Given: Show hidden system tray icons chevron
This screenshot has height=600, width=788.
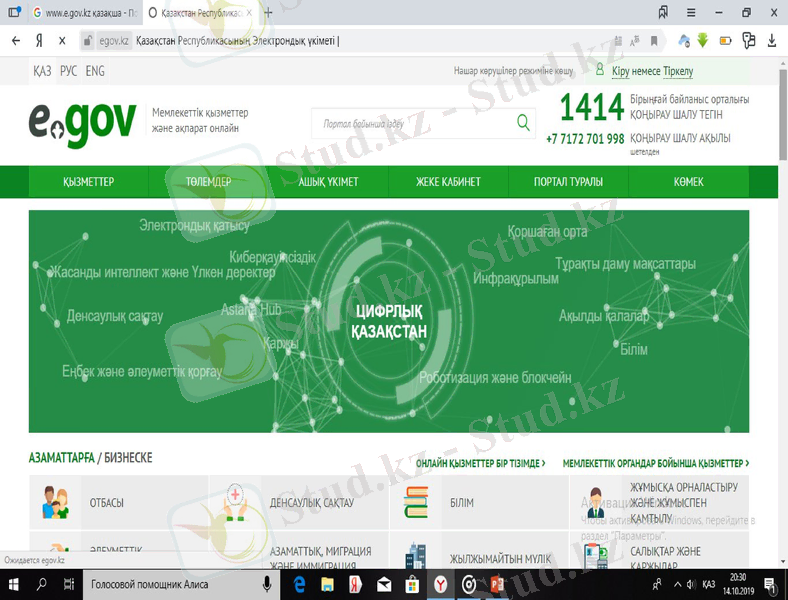Looking at the screenshot, I should [677, 584].
